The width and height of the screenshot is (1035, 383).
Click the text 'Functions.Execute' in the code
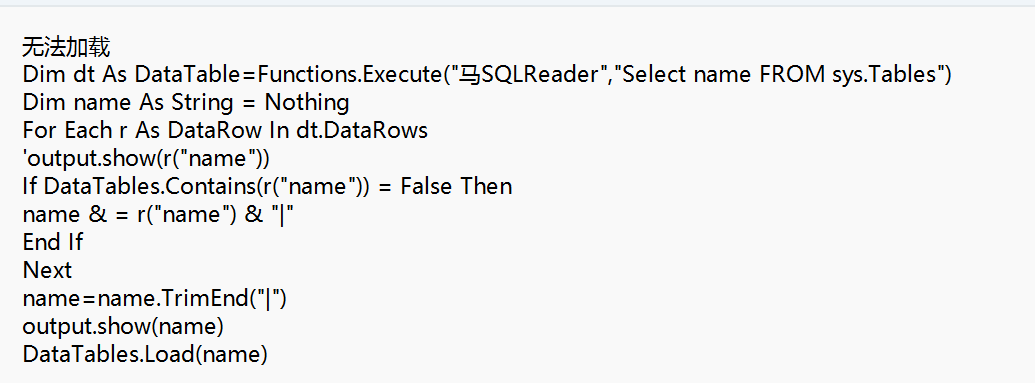[349, 75]
